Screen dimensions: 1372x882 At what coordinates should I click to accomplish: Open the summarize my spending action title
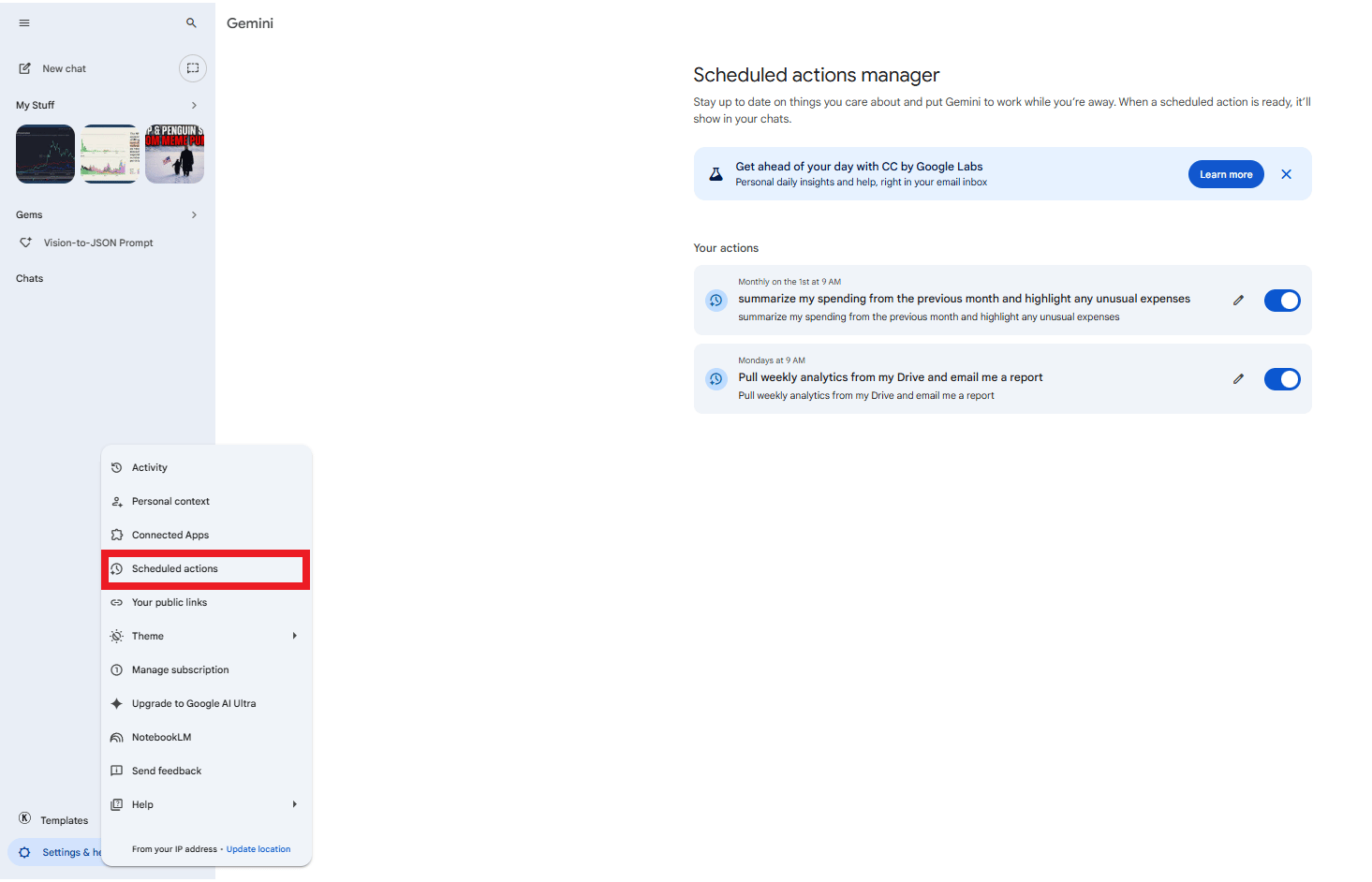click(x=964, y=299)
